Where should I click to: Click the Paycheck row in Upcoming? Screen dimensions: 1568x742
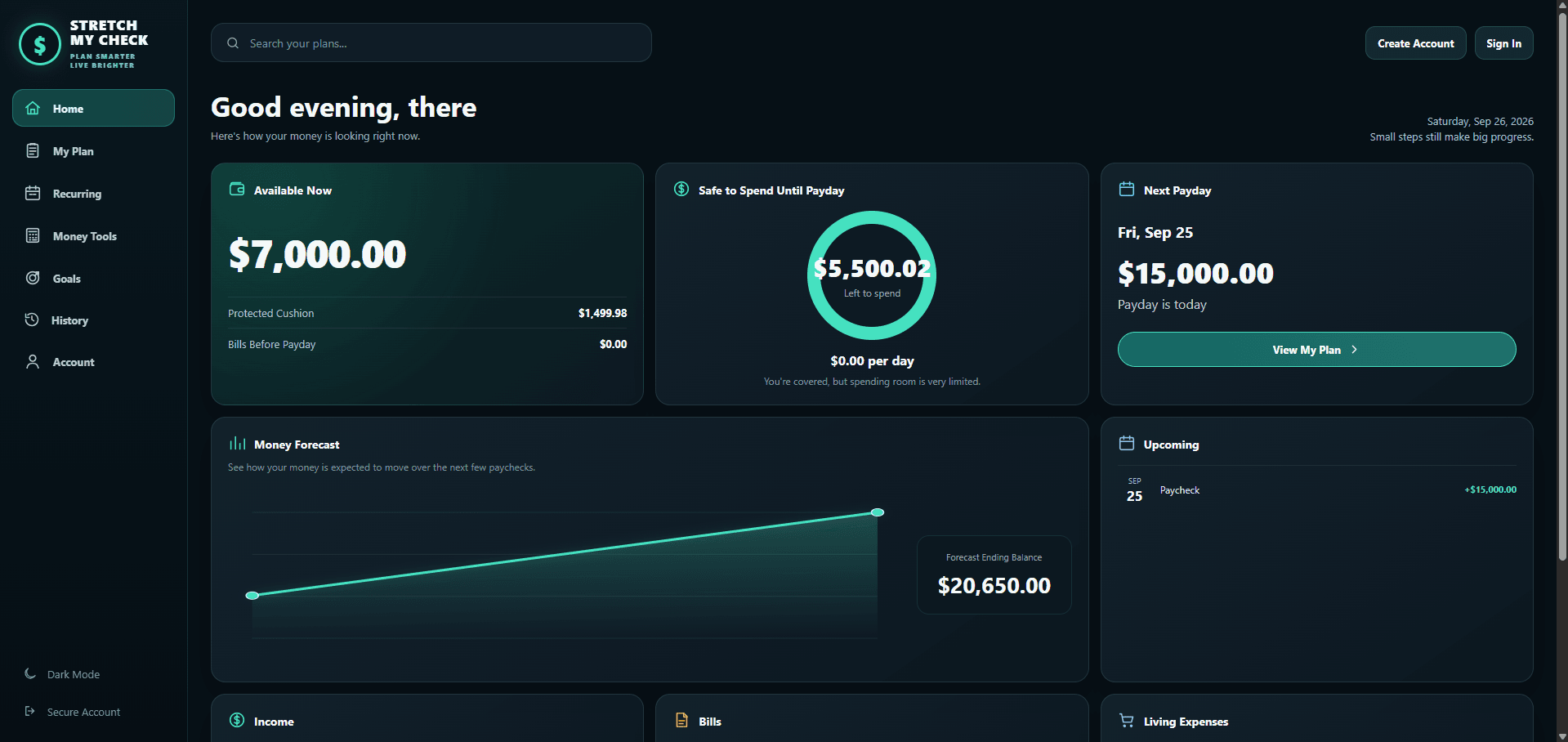tap(1316, 489)
